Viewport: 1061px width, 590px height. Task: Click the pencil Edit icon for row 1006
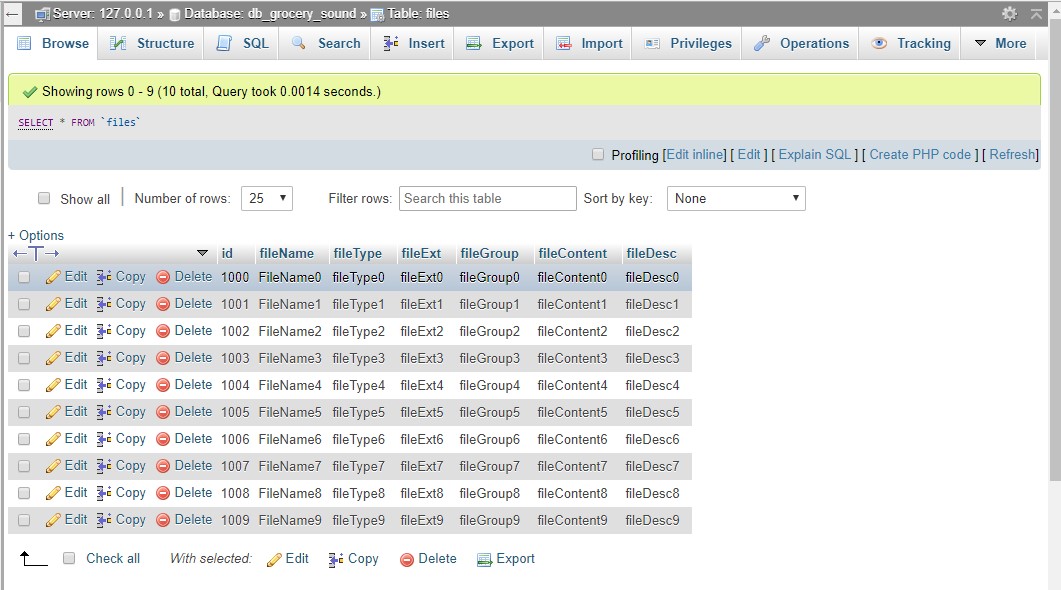point(53,439)
